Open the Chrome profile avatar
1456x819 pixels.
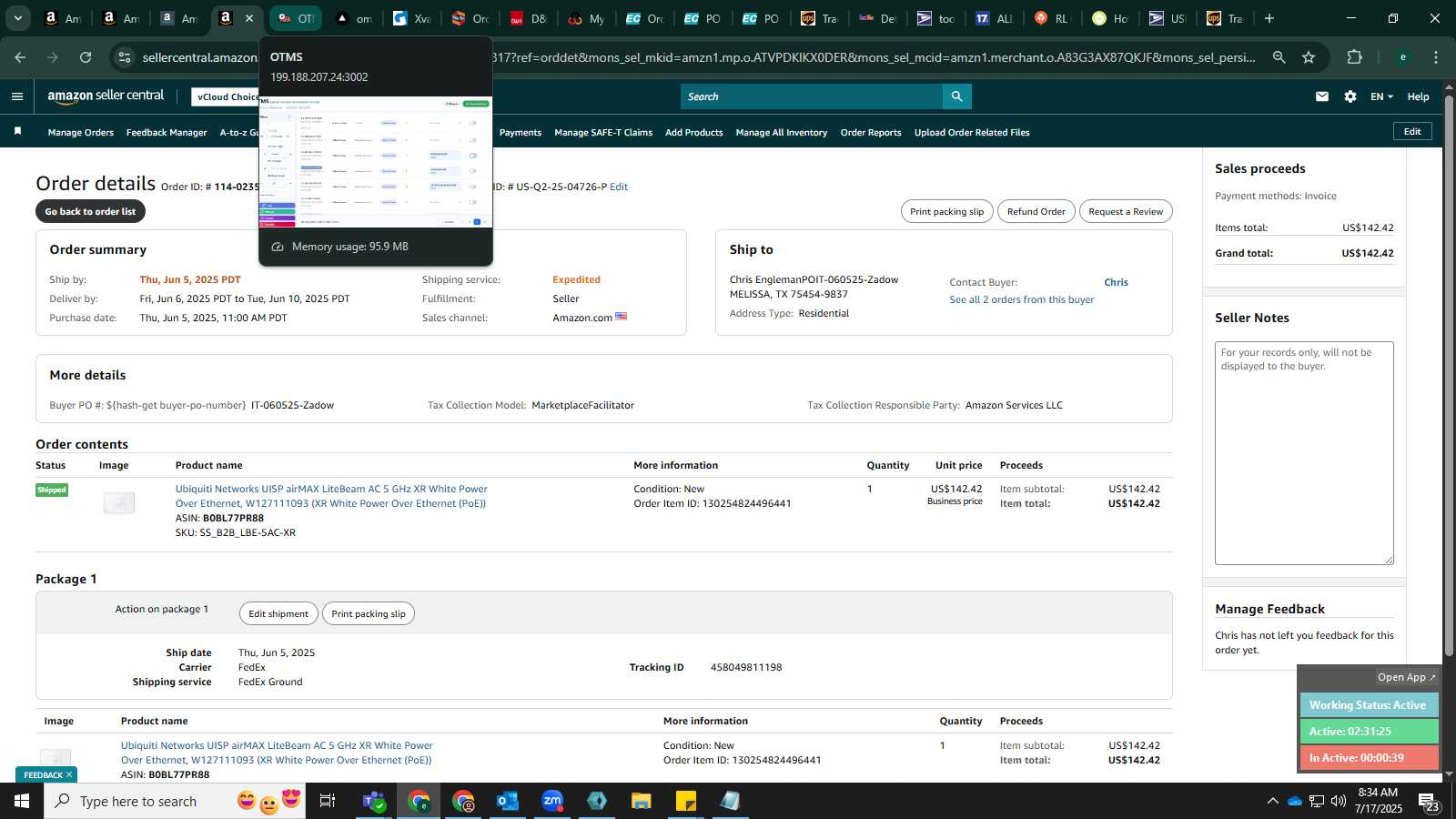pyautogui.click(x=1403, y=57)
